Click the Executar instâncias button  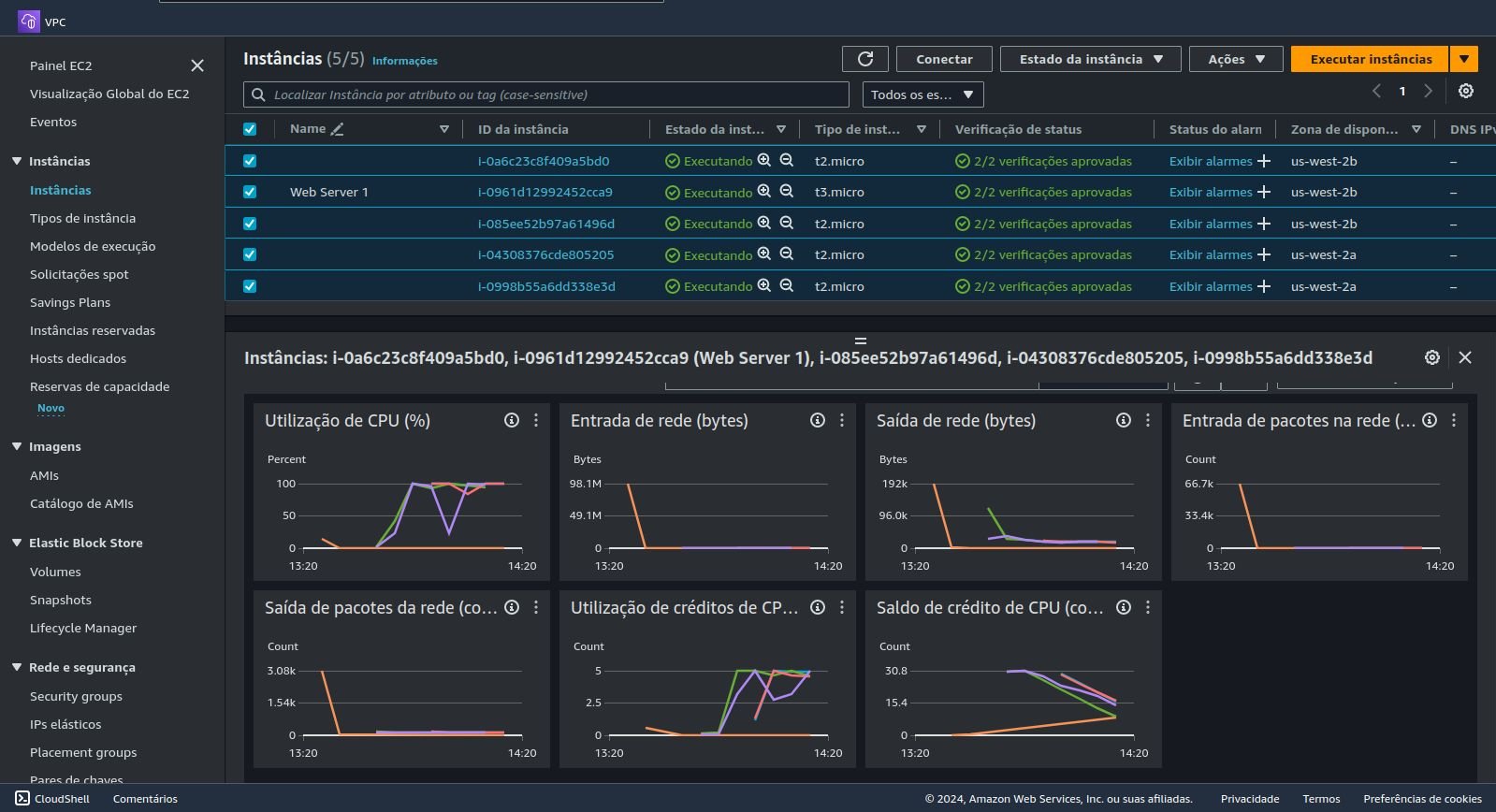click(x=1371, y=59)
